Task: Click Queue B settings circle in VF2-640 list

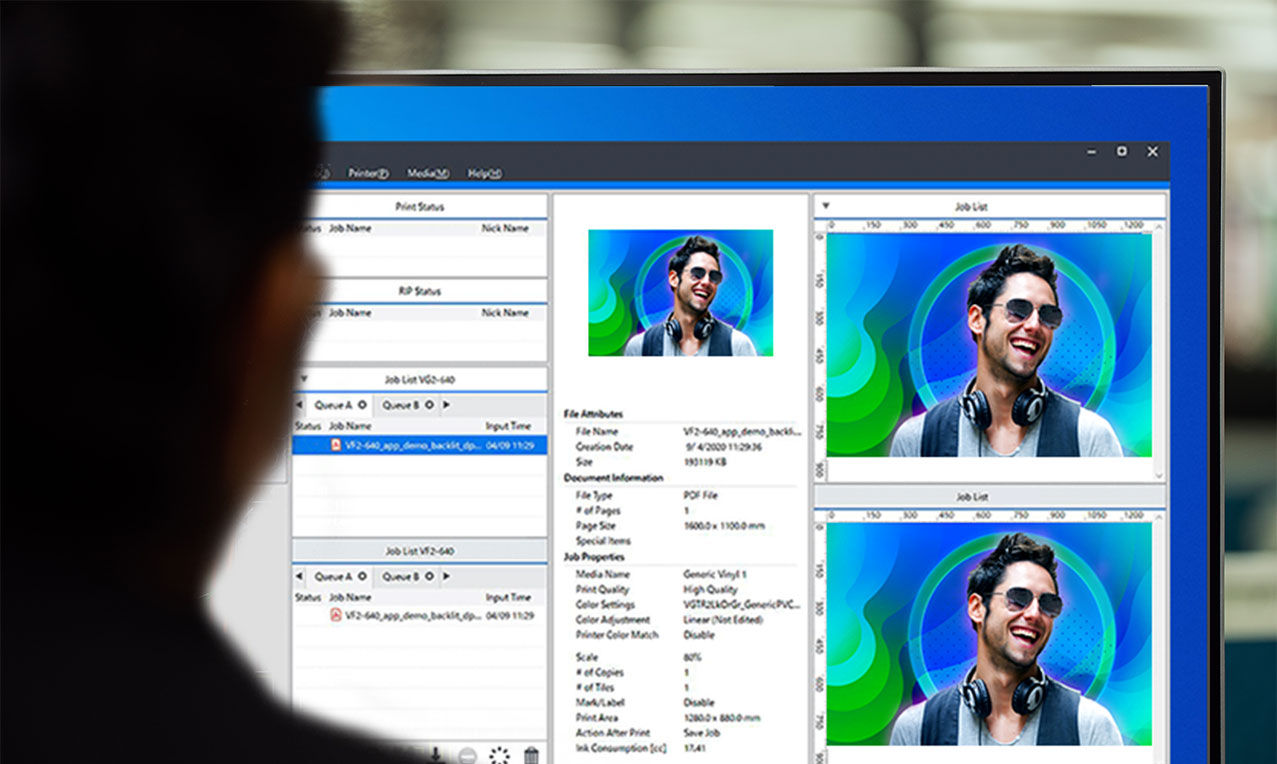Action: pos(429,576)
